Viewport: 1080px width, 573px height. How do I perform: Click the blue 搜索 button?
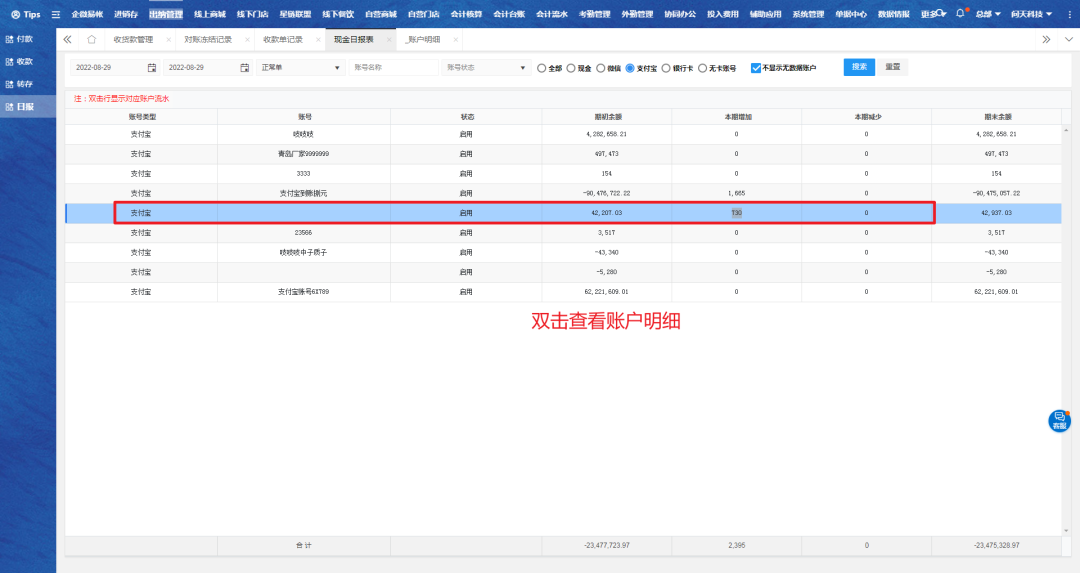tap(859, 67)
